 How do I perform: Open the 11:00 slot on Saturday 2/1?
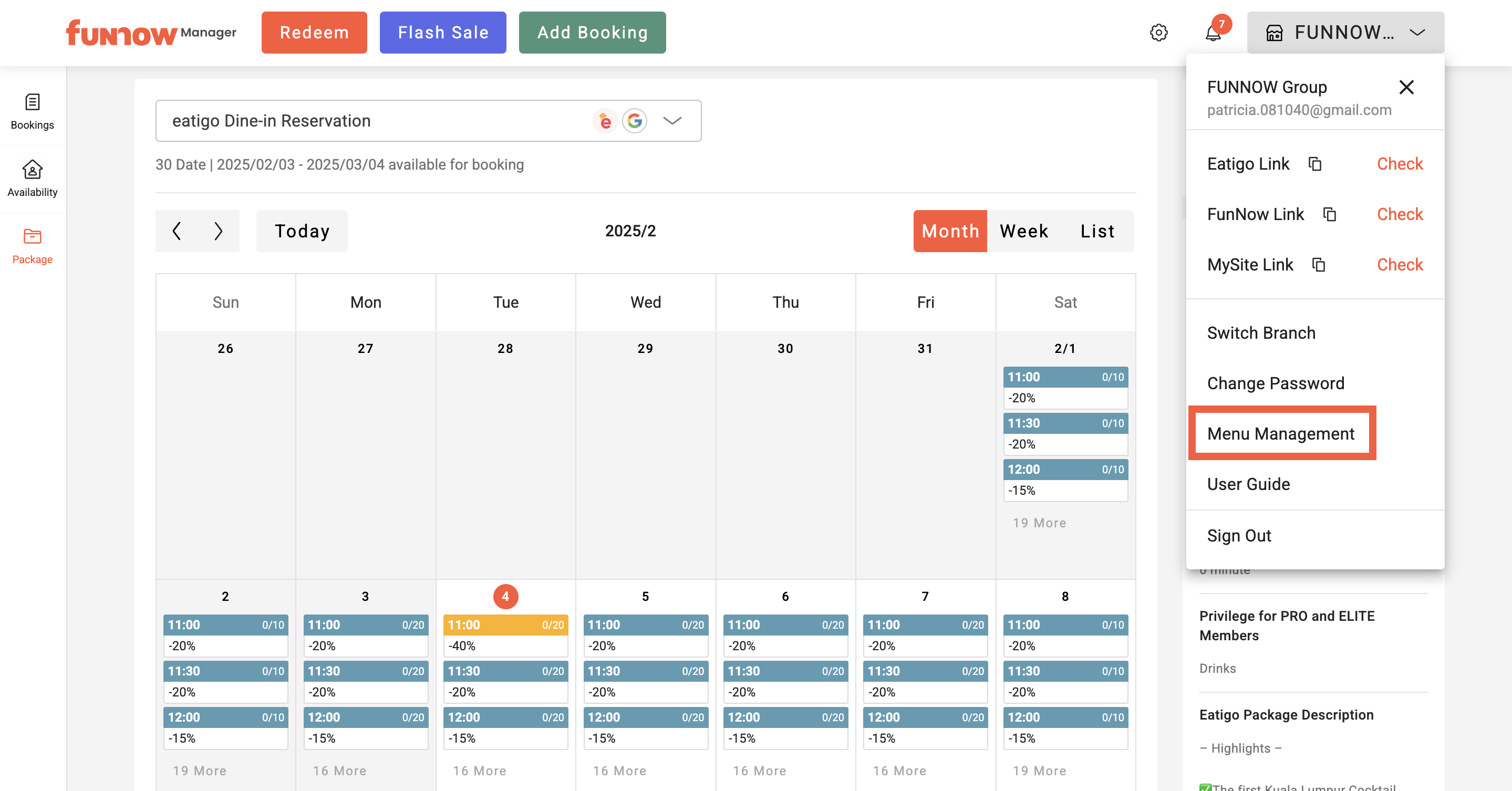pos(1065,388)
